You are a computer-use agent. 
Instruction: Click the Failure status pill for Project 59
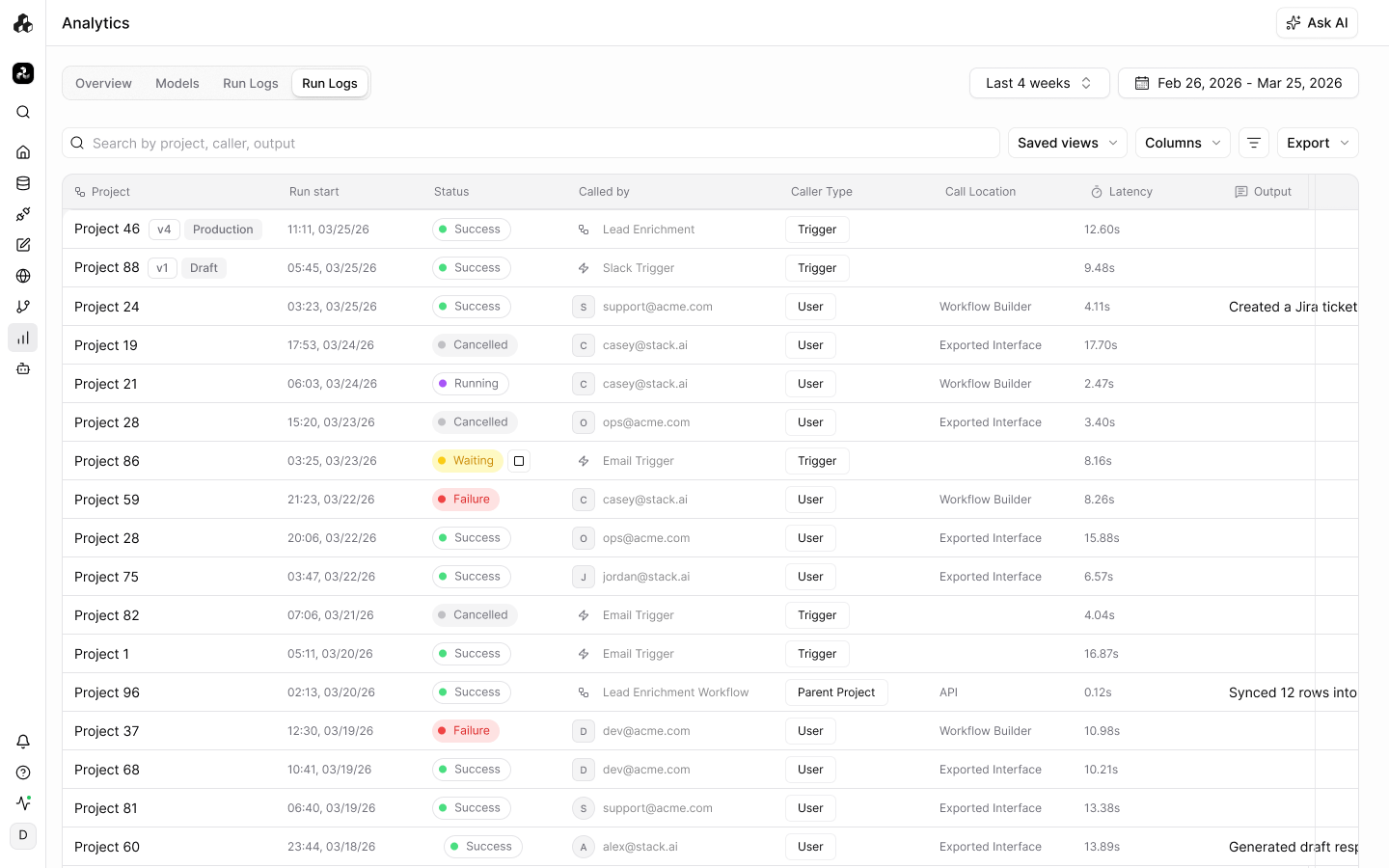click(x=466, y=500)
